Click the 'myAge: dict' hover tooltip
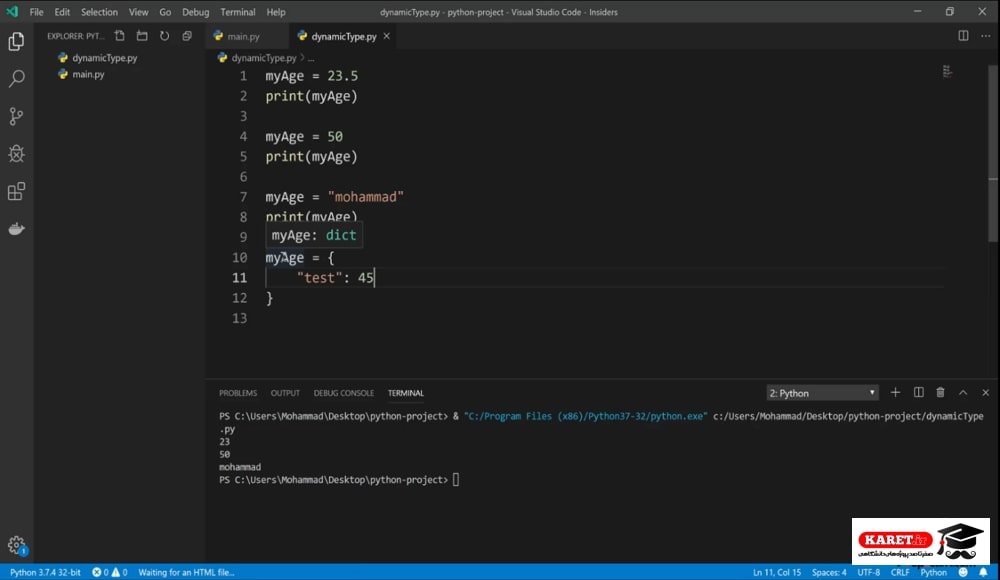Viewport: 1000px width, 580px height. click(314, 235)
